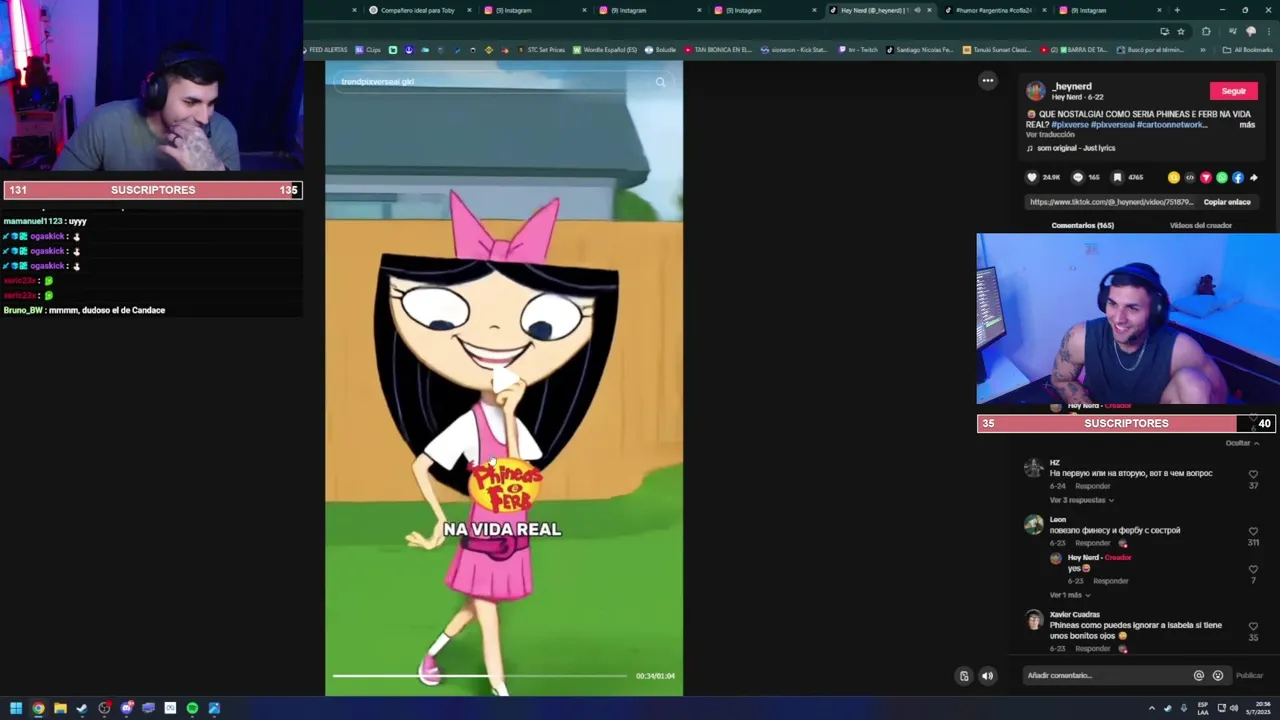Open the _heynerd profile avatar
Image resolution: width=1280 pixels, height=720 pixels.
tap(1036, 91)
